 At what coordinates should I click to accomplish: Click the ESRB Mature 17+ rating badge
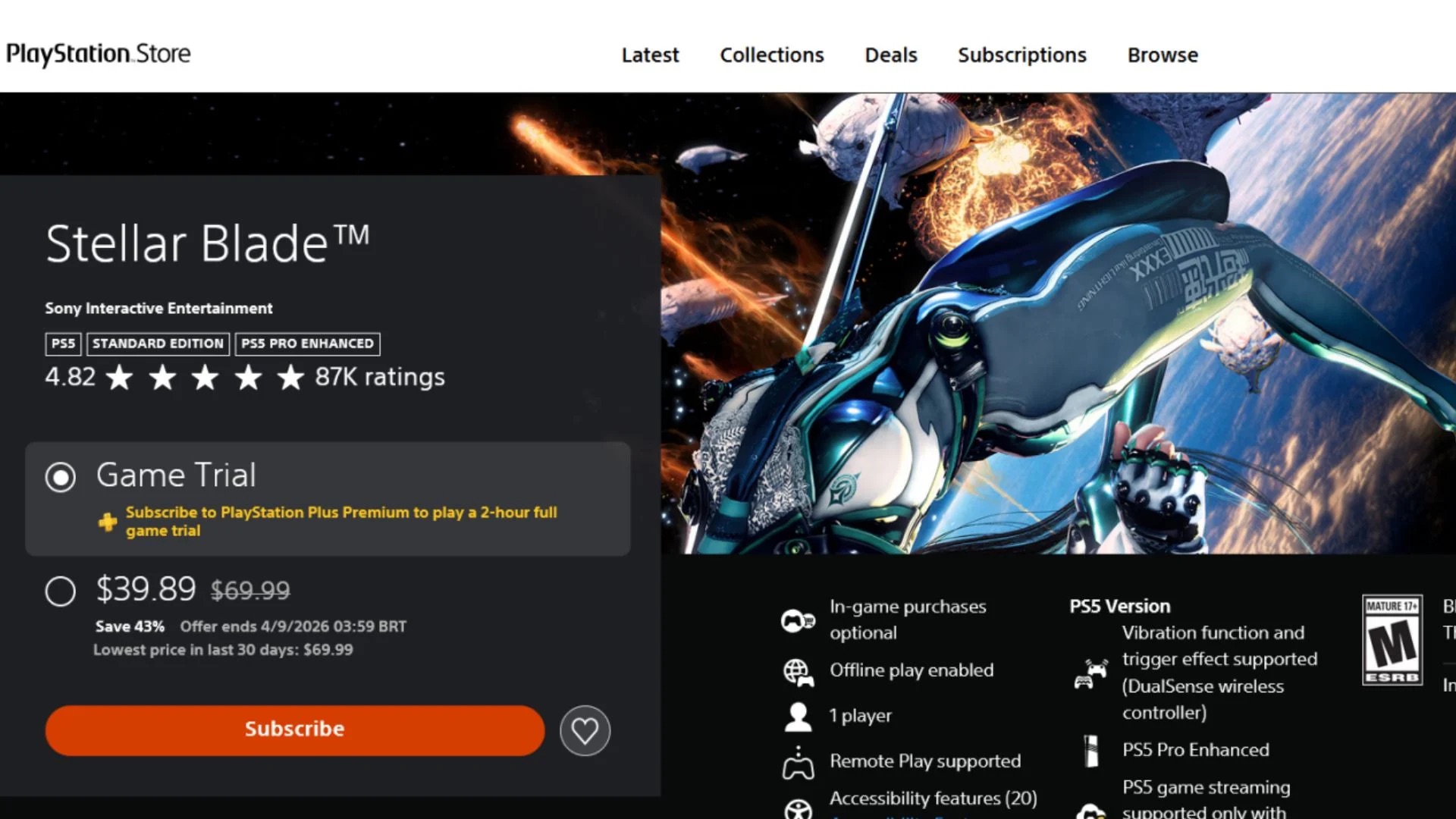click(x=1392, y=641)
